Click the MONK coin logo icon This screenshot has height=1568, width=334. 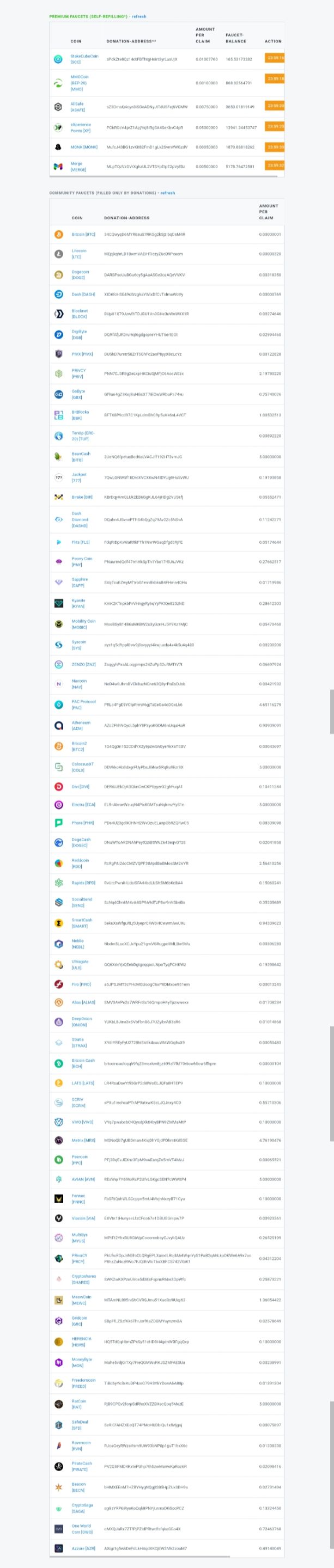point(58,146)
